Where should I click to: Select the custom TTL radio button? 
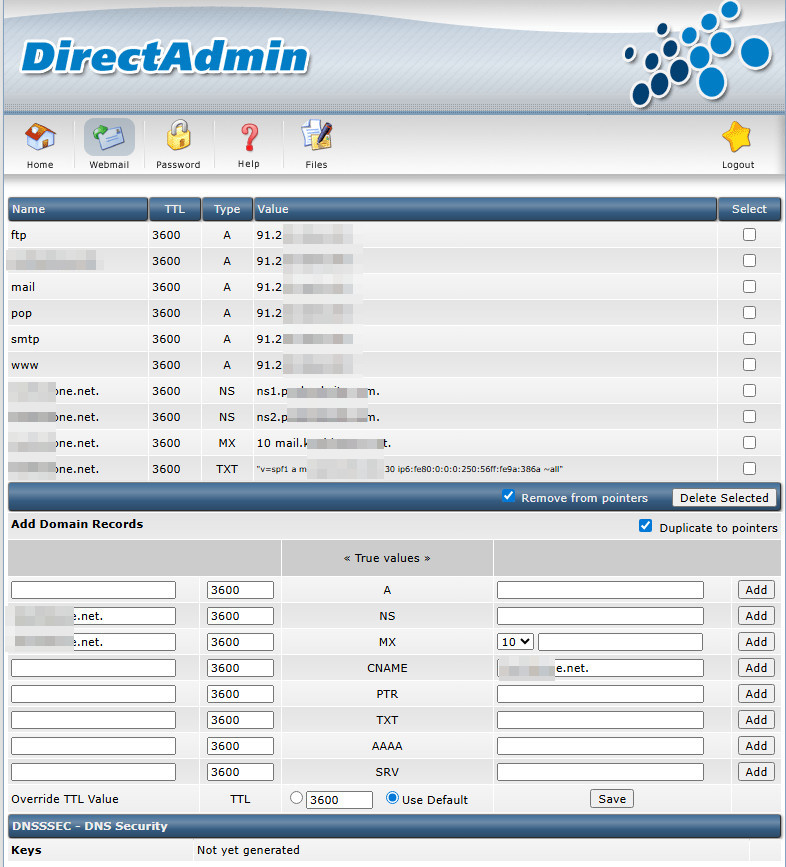pyautogui.click(x=296, y=798)
